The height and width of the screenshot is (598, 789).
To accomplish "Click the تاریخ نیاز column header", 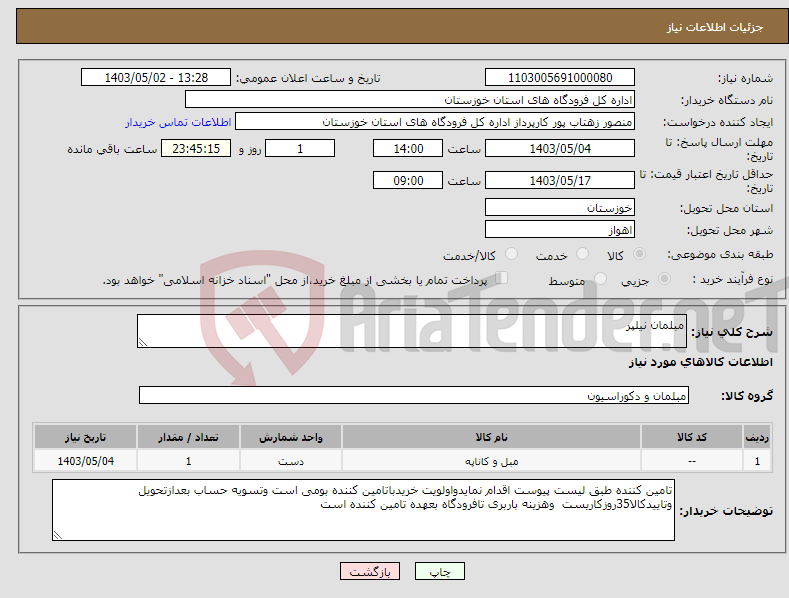I will 86,437.
